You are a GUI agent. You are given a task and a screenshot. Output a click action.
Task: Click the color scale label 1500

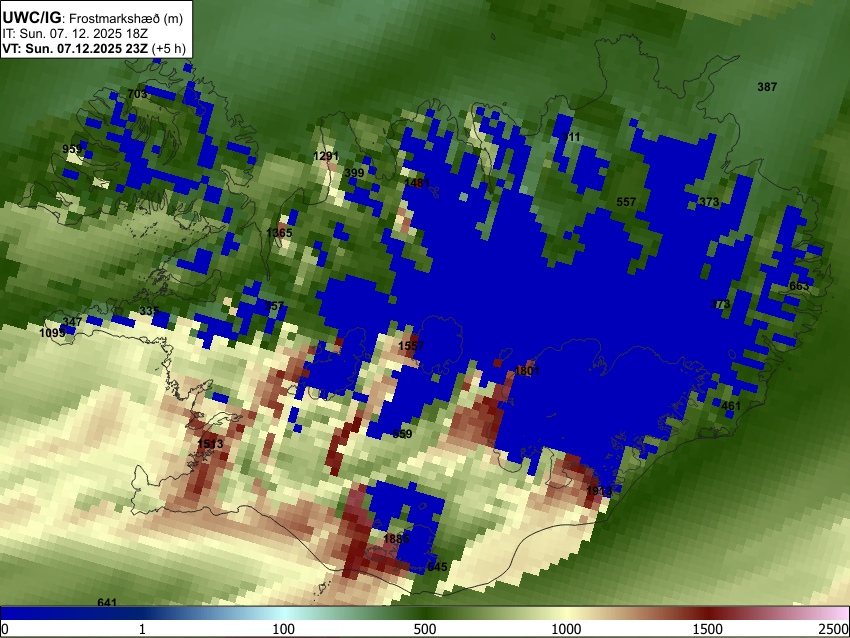[x=708, y=629]
